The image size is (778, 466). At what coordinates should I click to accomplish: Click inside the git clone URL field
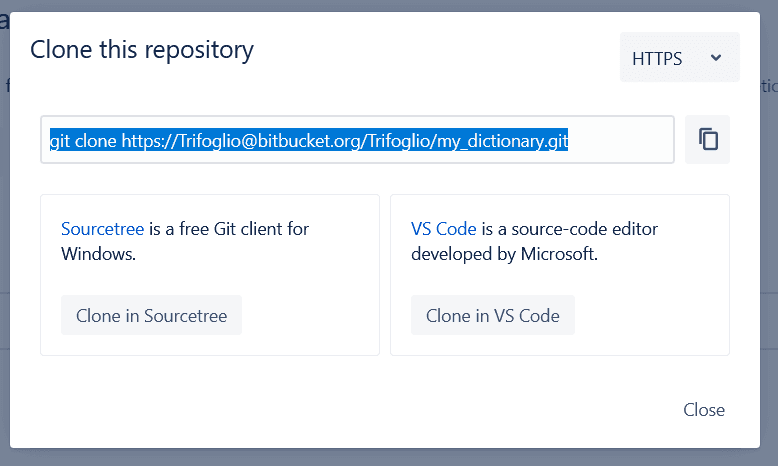[620, 141]
